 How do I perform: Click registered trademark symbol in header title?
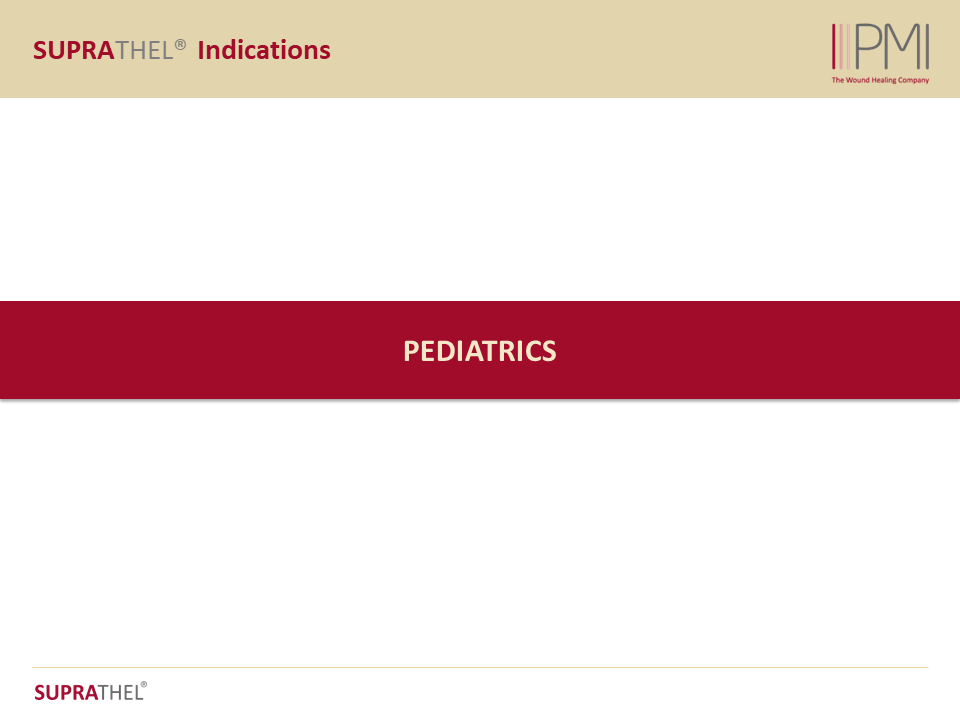tap(180, 44)
